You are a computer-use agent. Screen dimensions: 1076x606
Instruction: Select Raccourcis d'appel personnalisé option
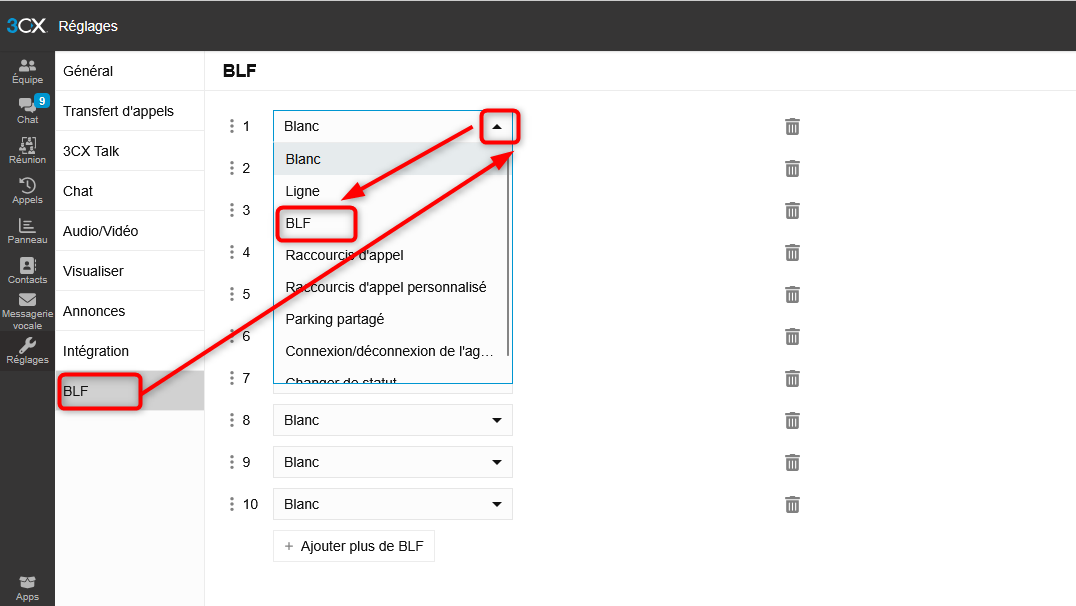point(390,287)
